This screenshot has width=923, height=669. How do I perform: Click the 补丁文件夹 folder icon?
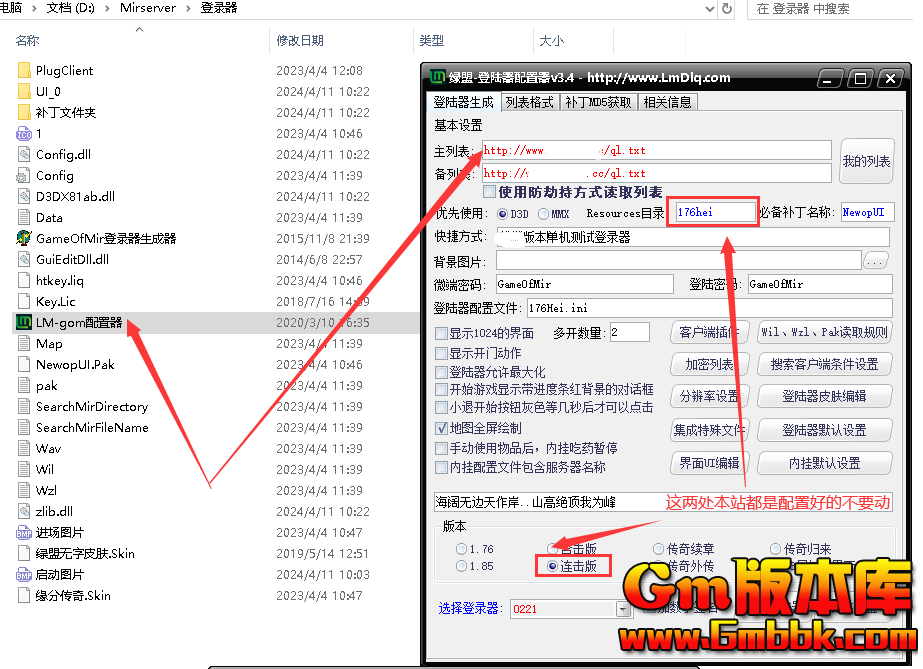click(24, 112)
